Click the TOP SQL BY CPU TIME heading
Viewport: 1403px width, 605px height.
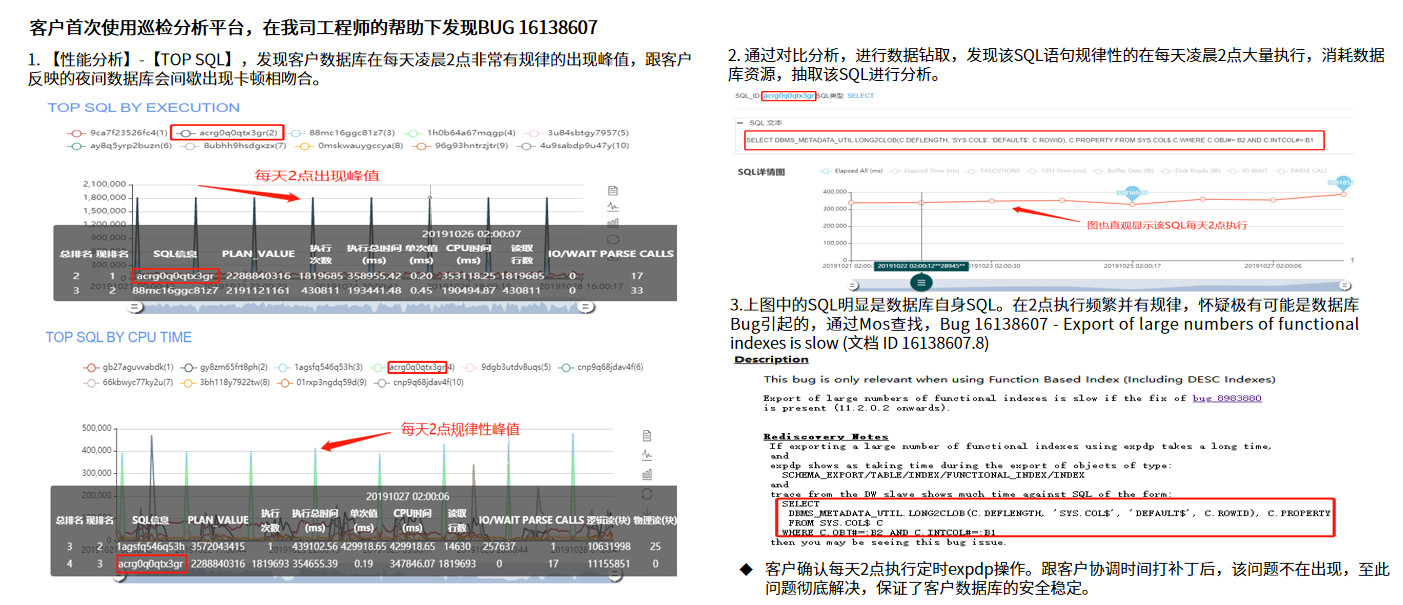tap(119, 337)
